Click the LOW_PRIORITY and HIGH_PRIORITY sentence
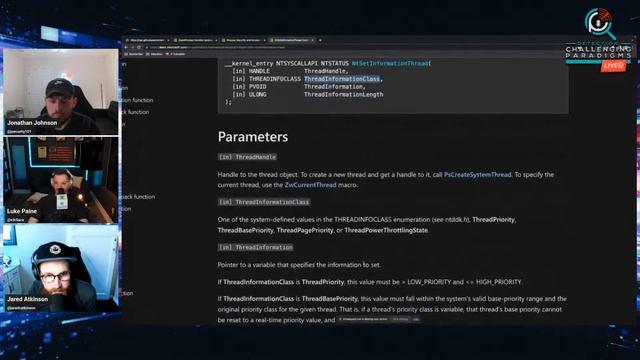Viewport: 640px width, 360px height. (370, 282)
